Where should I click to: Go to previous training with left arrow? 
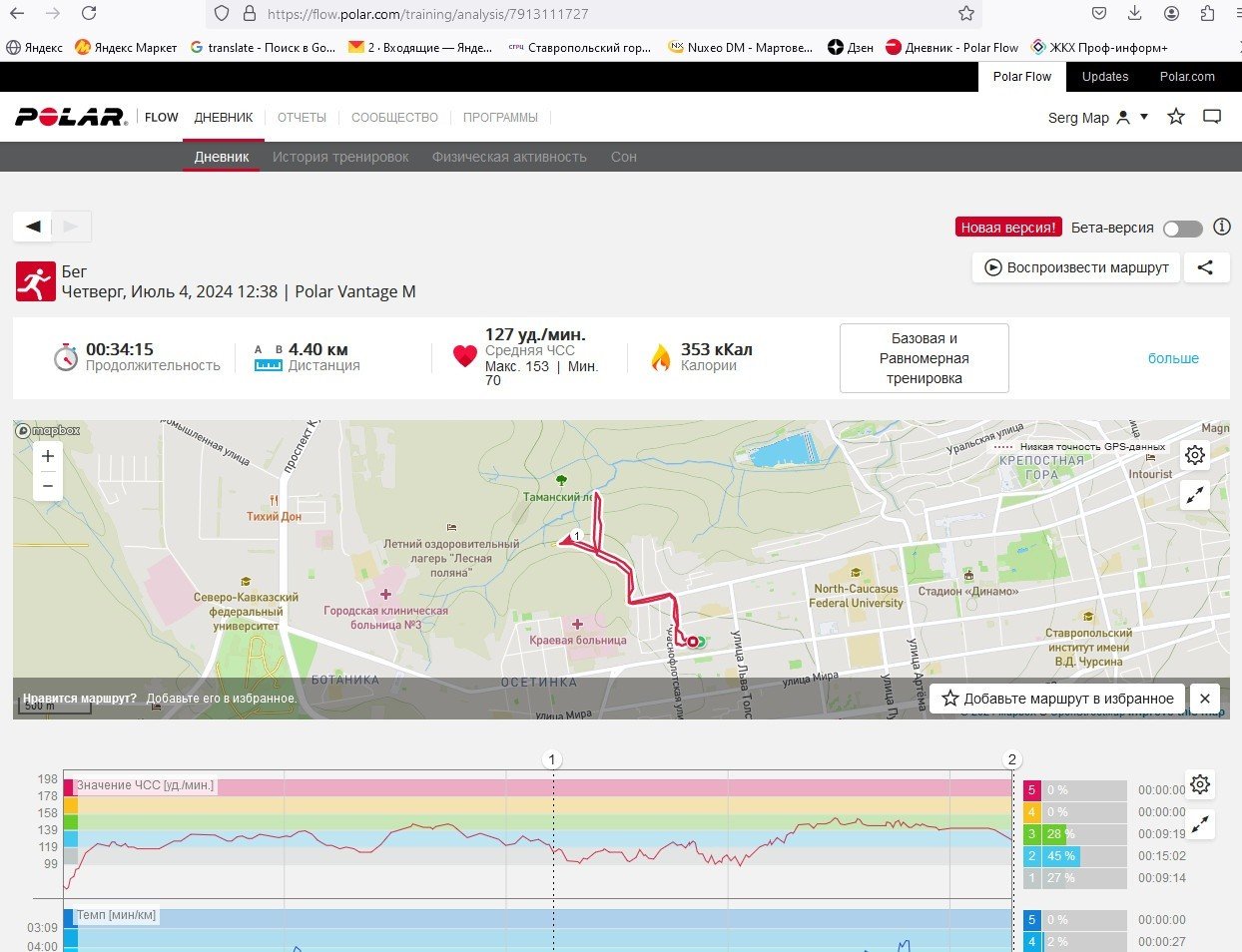(x=33, y=227)
